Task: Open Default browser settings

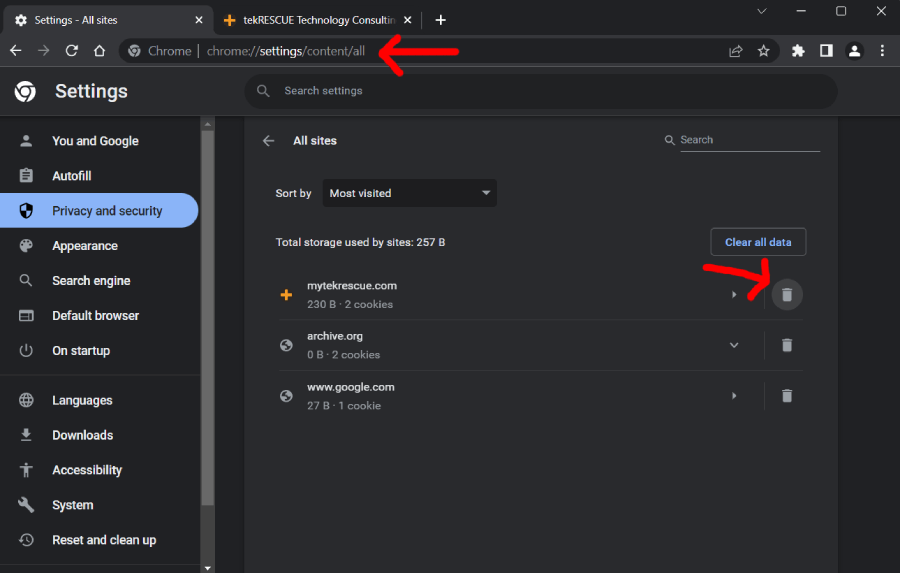Action: pos(99,316)
